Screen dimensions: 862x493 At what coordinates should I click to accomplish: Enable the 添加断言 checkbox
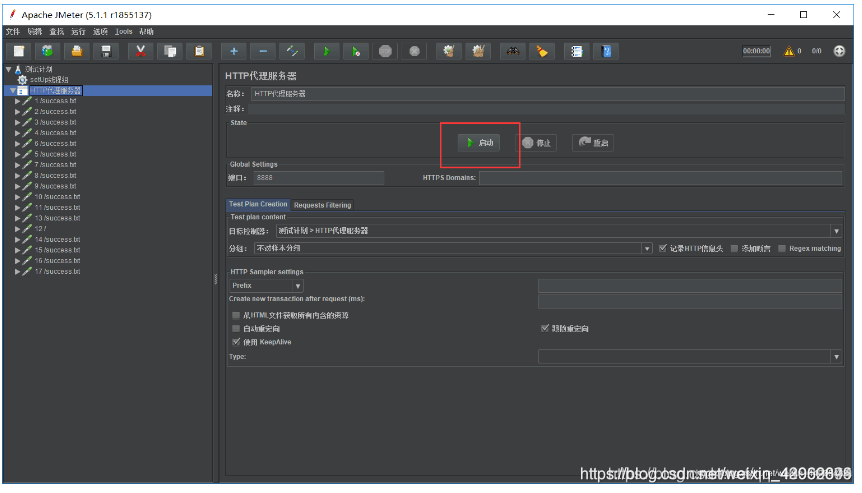point(734,248)
